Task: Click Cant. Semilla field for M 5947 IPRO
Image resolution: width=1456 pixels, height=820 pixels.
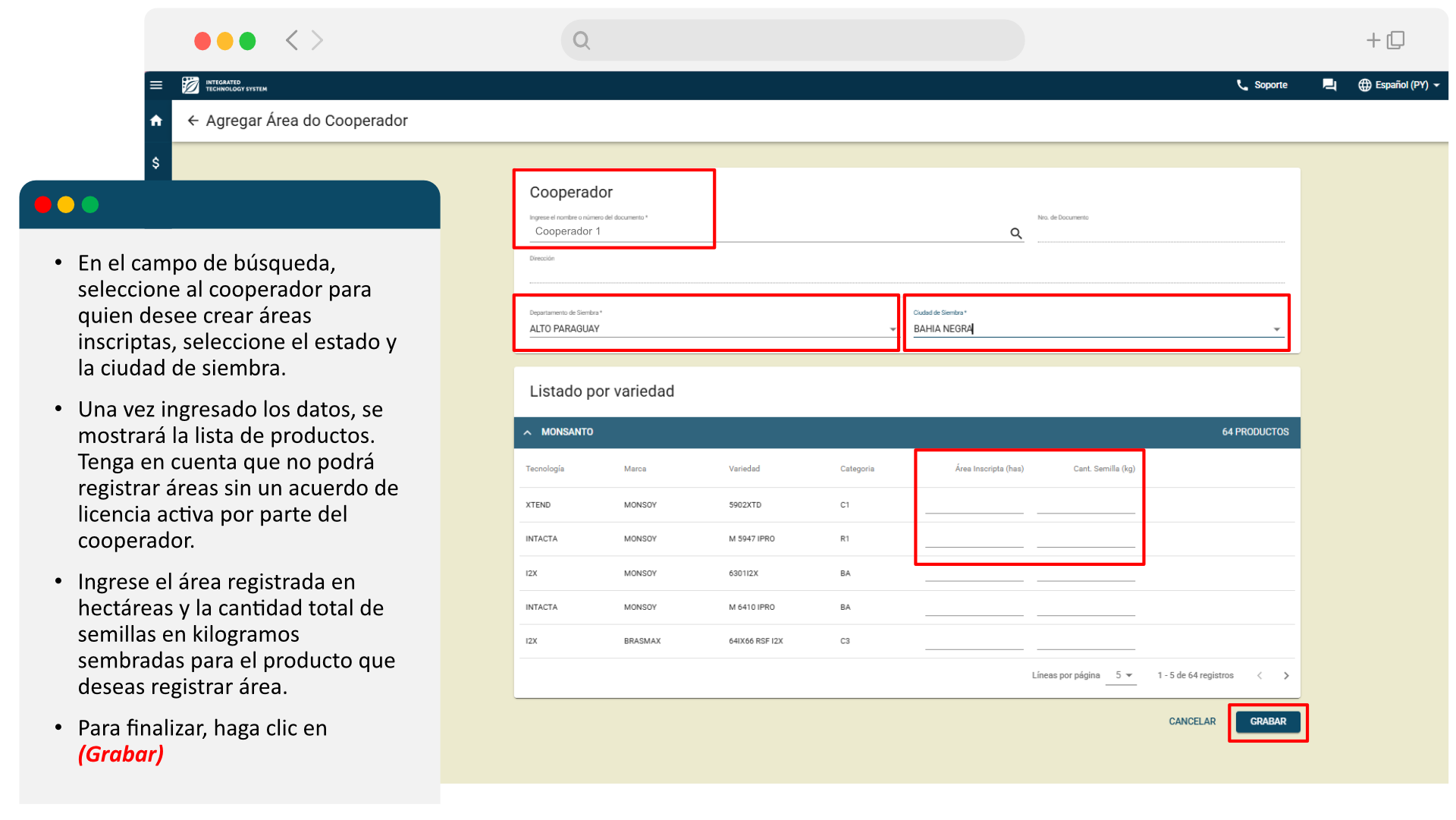Action: [1086, 539]
